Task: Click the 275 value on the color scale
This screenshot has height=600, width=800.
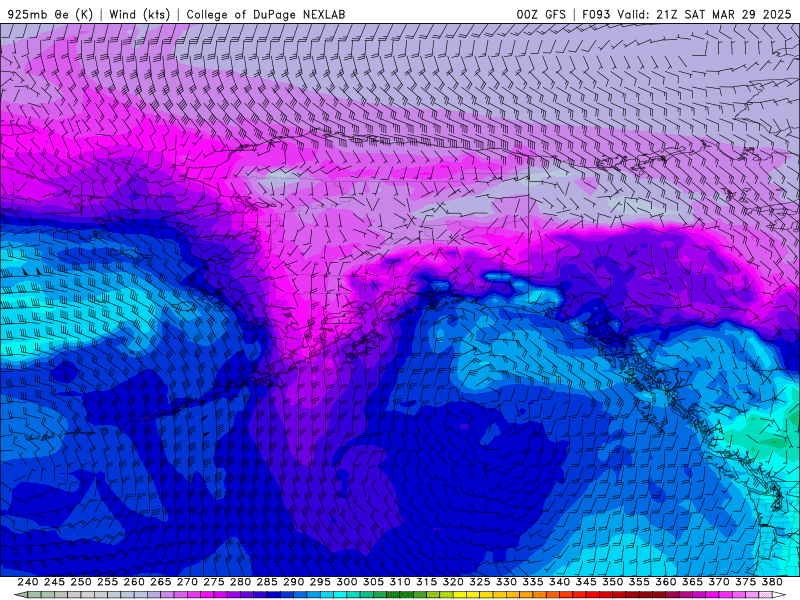Action: [213, 582]
